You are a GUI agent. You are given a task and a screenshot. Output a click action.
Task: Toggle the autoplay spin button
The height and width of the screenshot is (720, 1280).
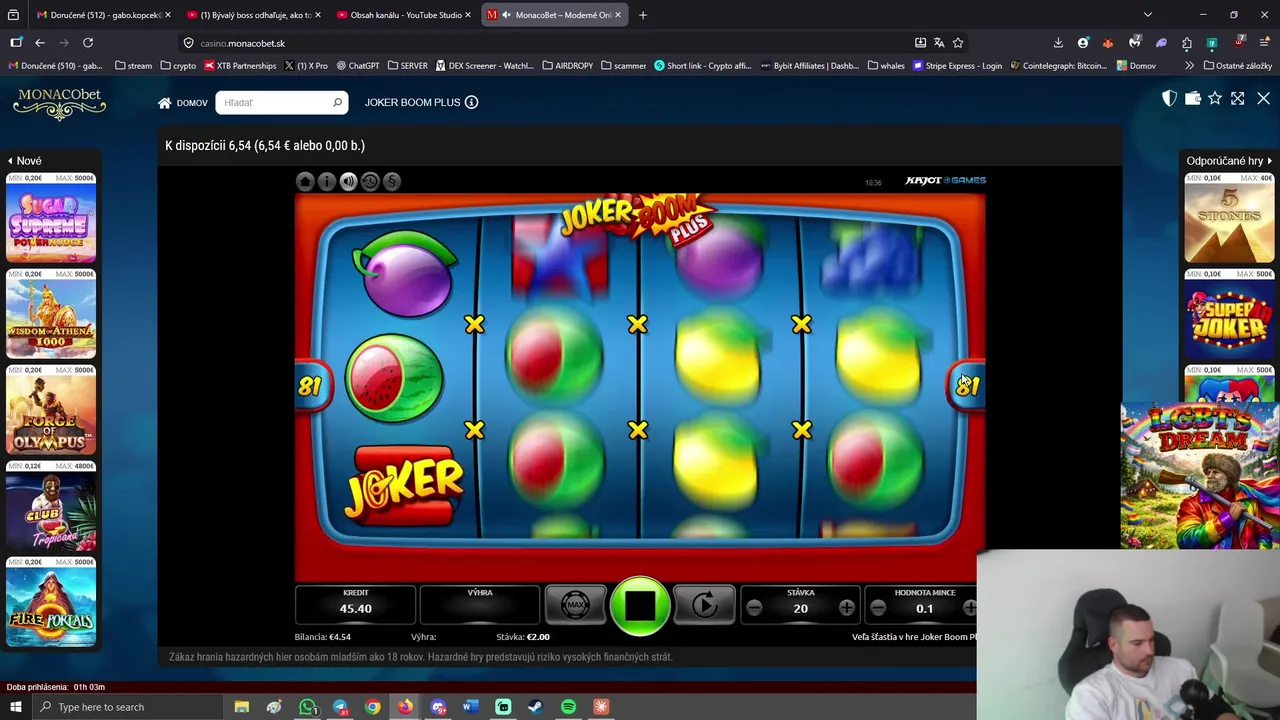704,605
